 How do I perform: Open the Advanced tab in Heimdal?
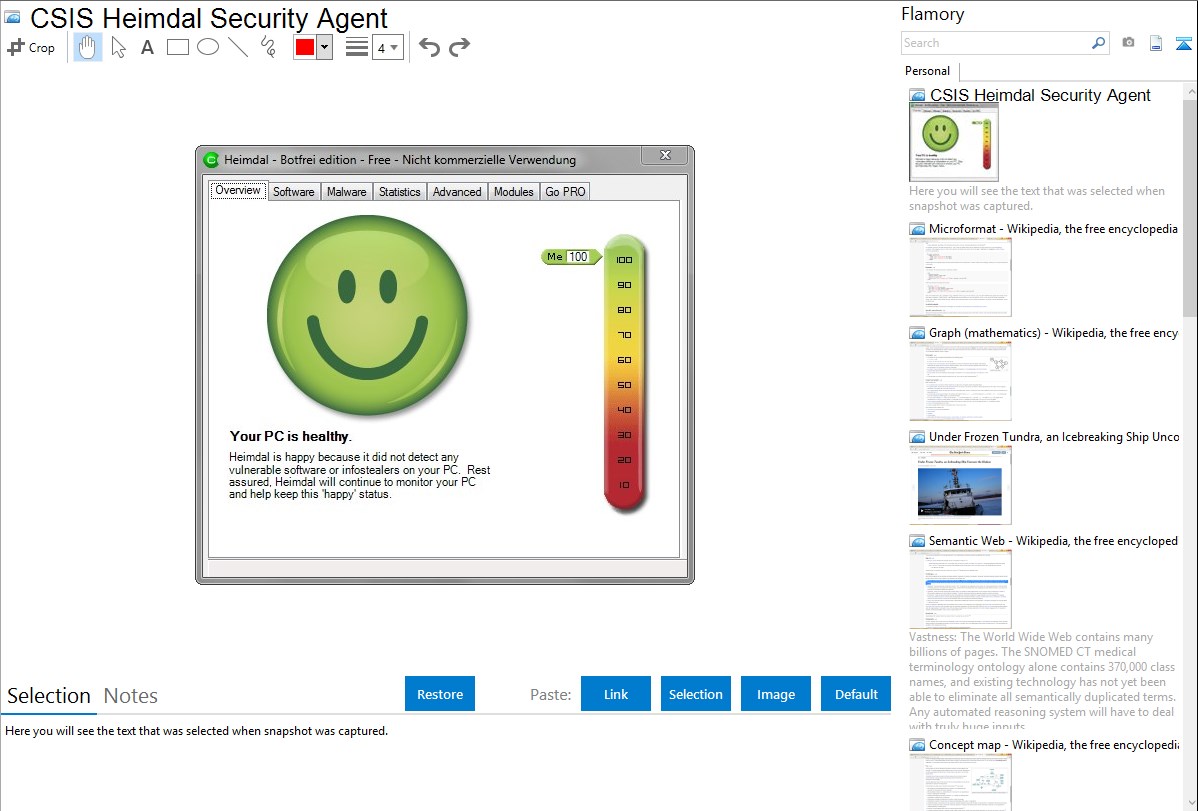[x=457, y=192]
